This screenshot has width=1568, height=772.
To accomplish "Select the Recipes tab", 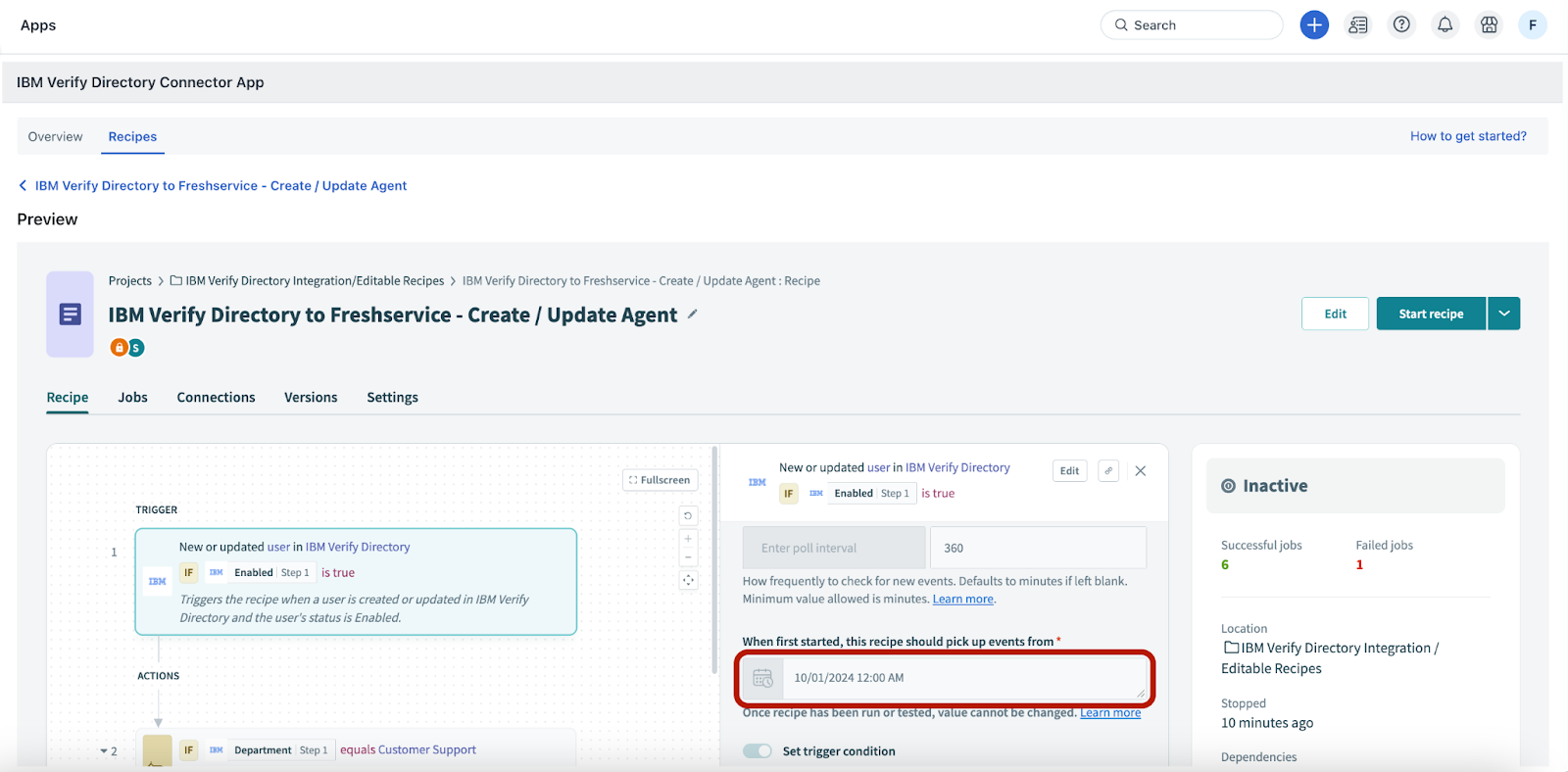I will pyautogui.click(x=132, y=136).
